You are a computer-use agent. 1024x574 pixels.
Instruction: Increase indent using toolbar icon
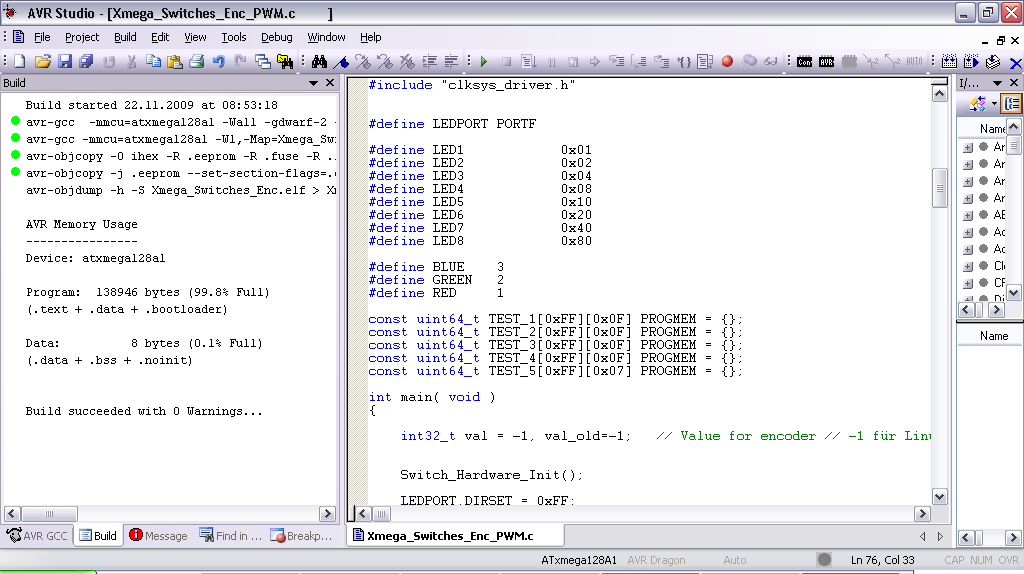429,61
